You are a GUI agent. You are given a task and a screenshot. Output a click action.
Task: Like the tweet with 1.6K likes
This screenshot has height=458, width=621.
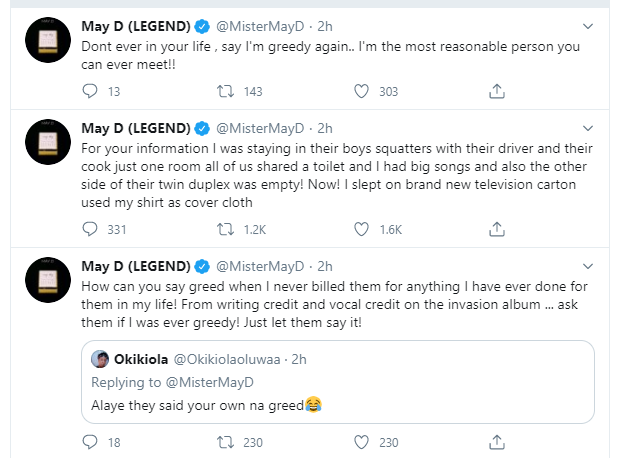363,230
